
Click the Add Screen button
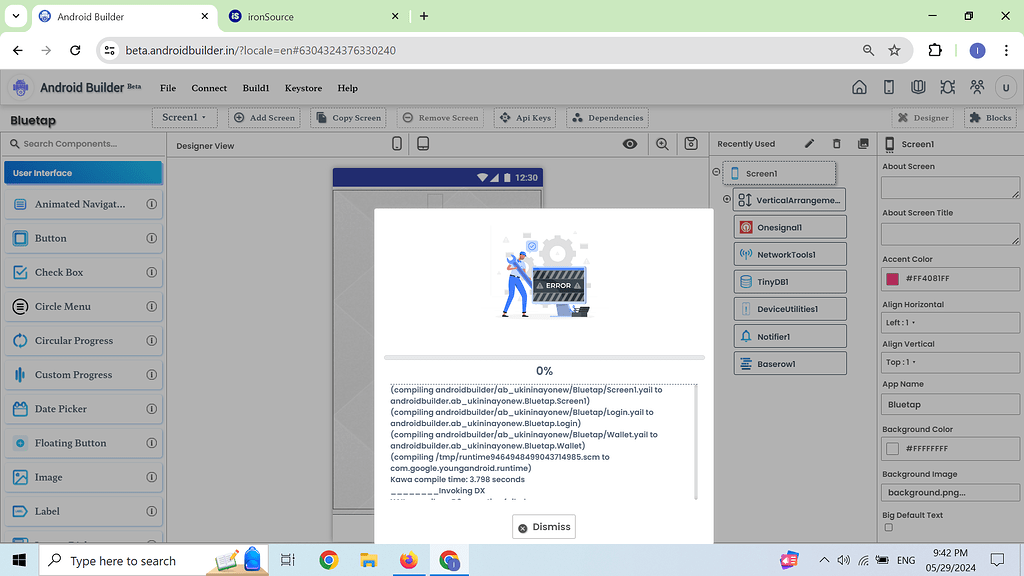264,117
